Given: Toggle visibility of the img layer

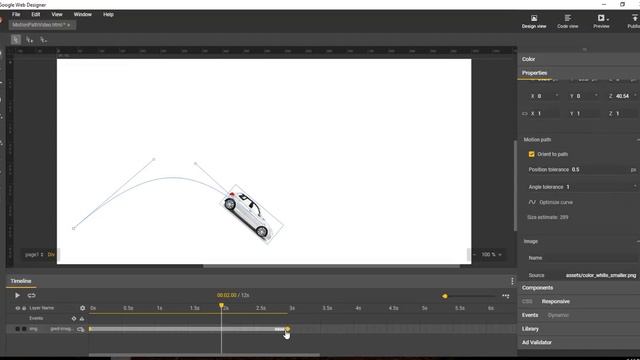Looking at the screenshot, I should (x=17, y=329).
